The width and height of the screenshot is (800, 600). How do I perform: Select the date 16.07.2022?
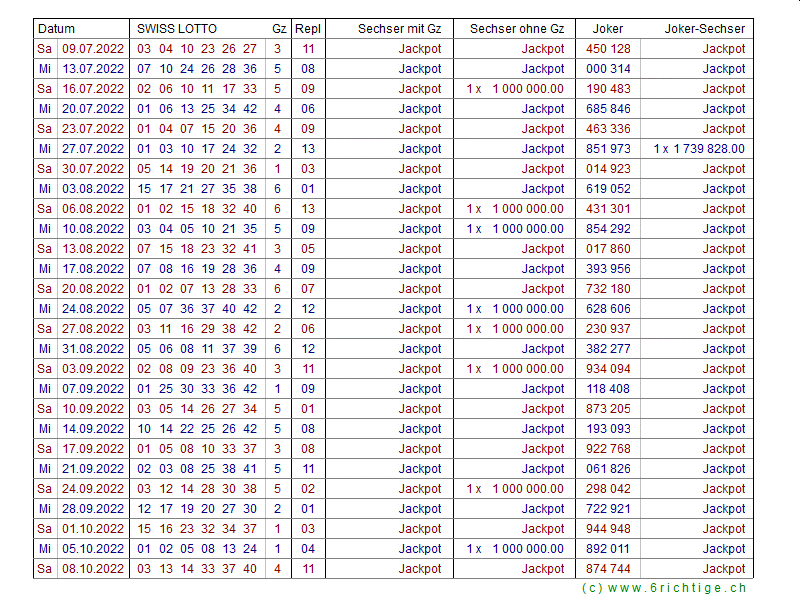pos(93,89)
